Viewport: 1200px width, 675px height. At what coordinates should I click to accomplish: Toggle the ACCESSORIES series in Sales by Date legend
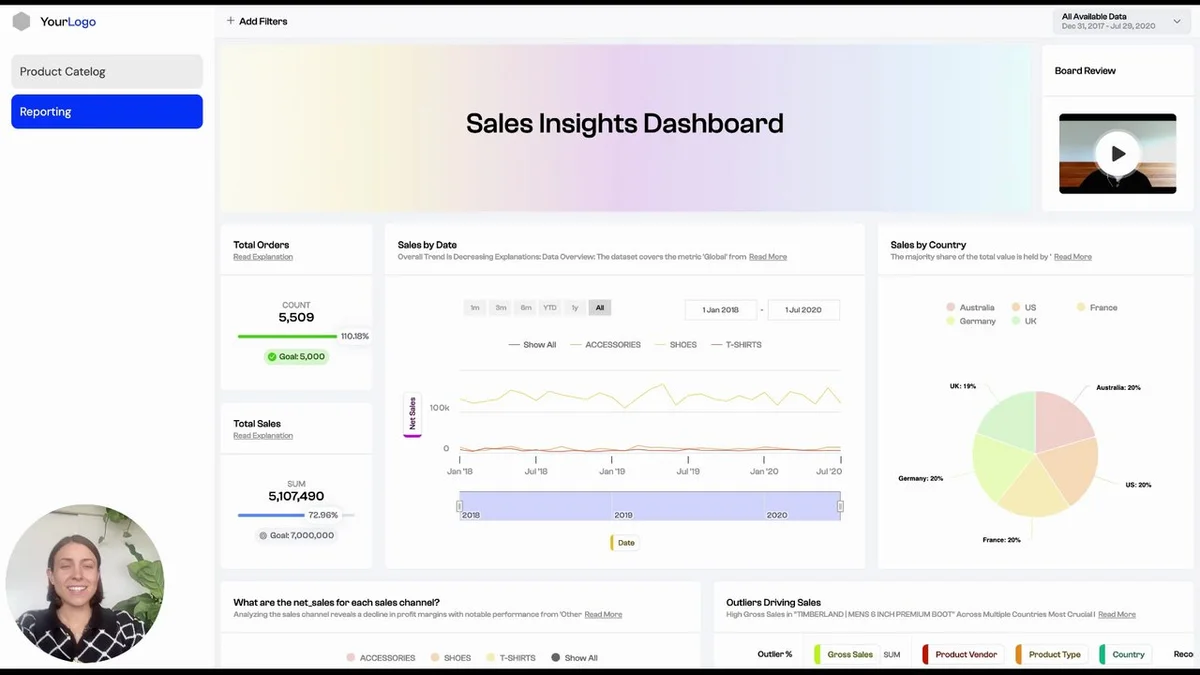tap(614, 344)
